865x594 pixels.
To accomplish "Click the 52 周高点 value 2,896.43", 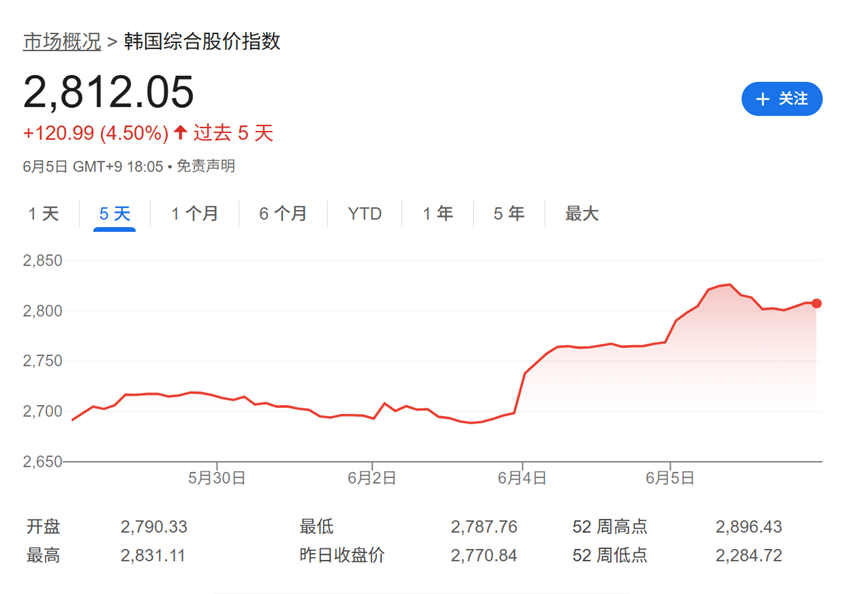I will coord(749,527).
